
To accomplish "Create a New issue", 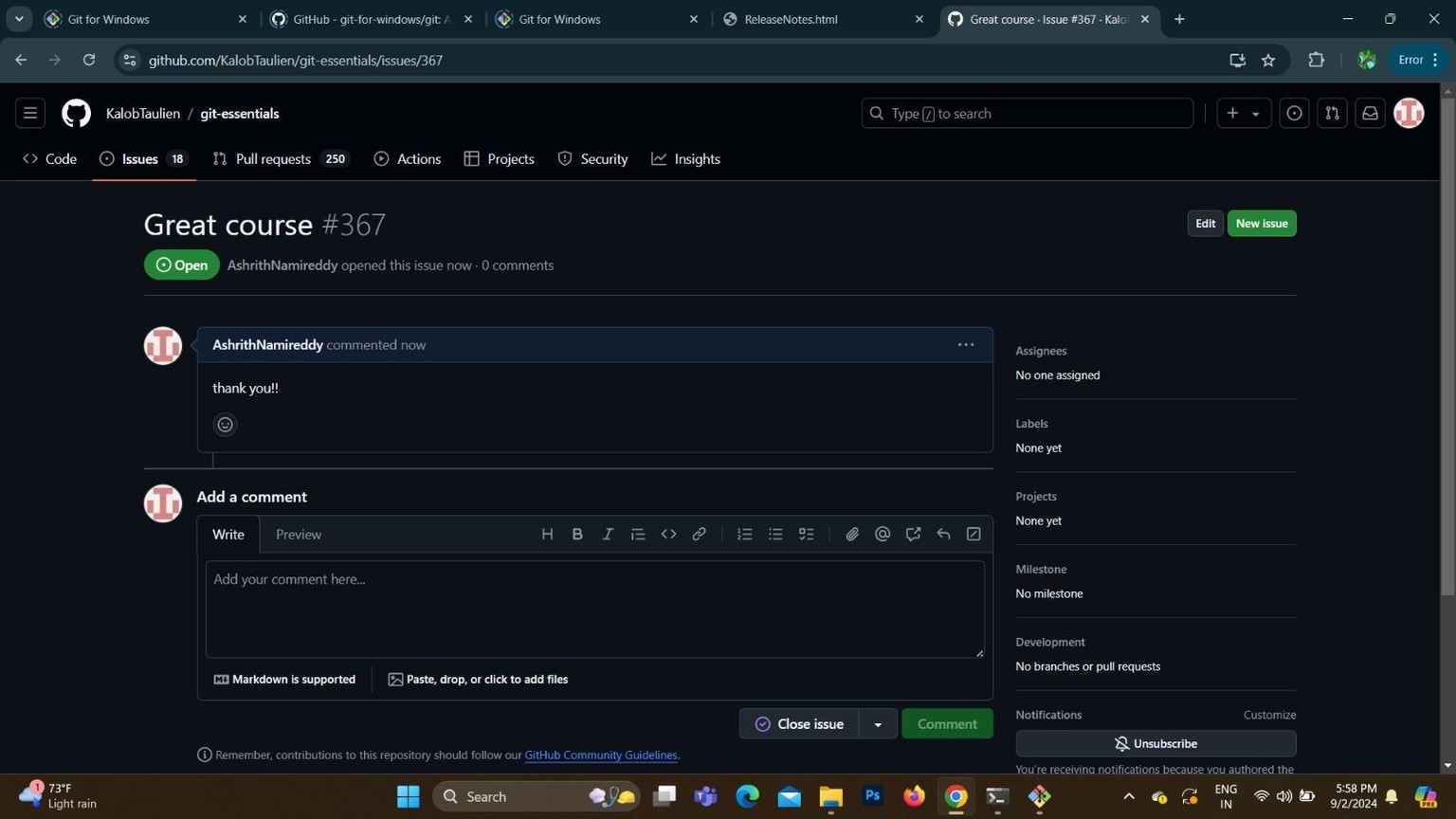I will pyautogui.click(x=1262, y=224).
